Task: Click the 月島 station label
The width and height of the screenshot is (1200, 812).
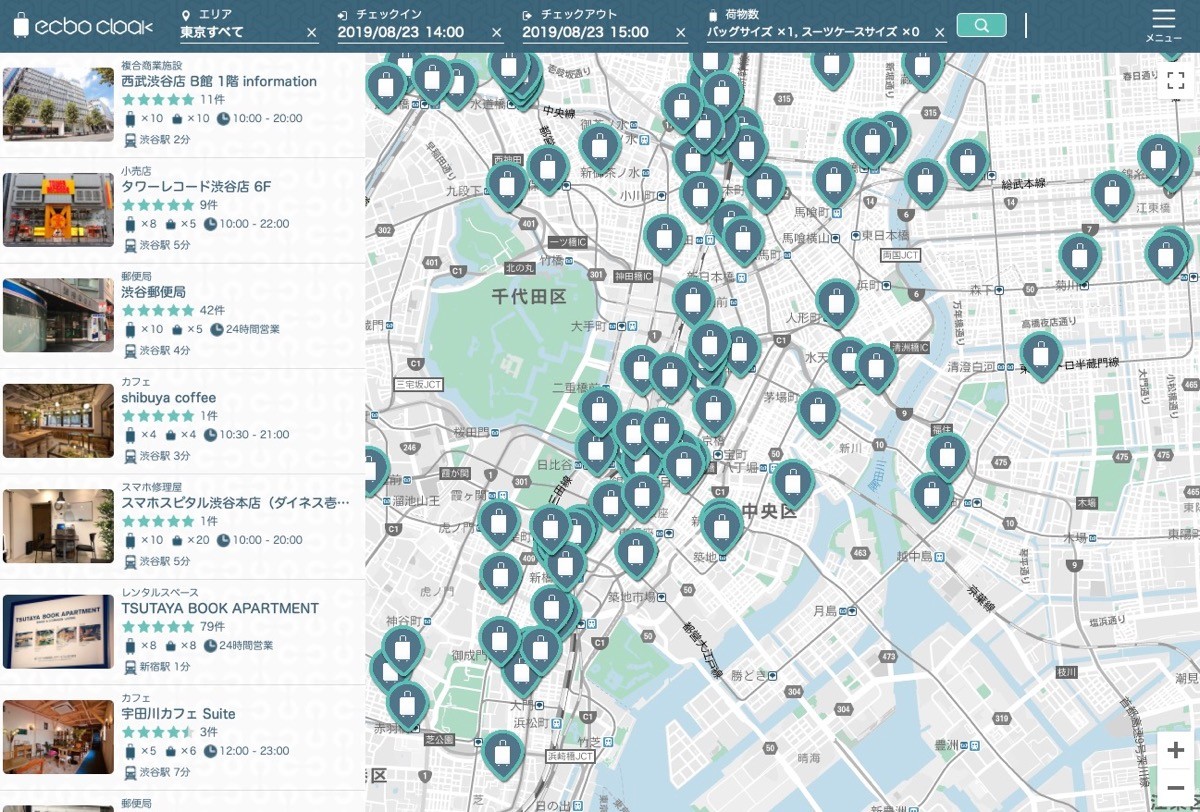Action: (x=825, y=611)
